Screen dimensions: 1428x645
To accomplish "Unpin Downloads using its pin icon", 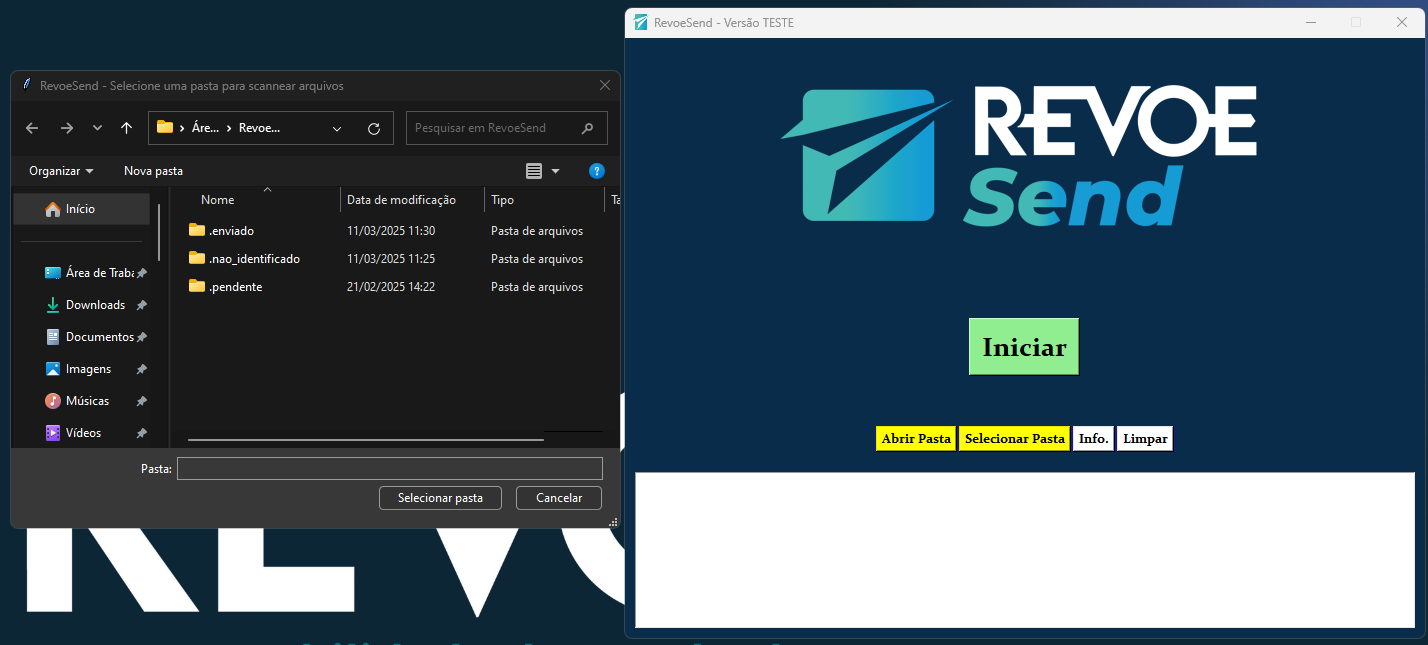I will [142, 305].
